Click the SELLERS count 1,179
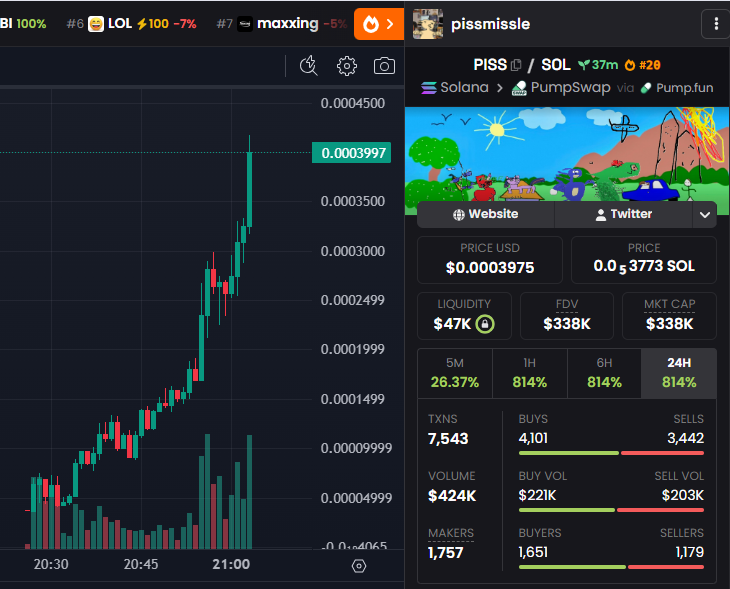Viewport: 730px width, 589px height. 689,552
